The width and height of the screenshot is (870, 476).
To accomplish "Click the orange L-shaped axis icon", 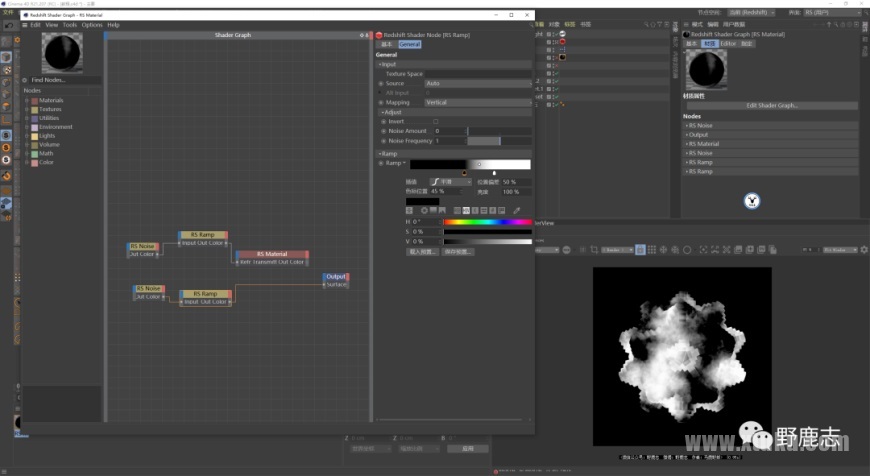I will (x=7, y=119).
